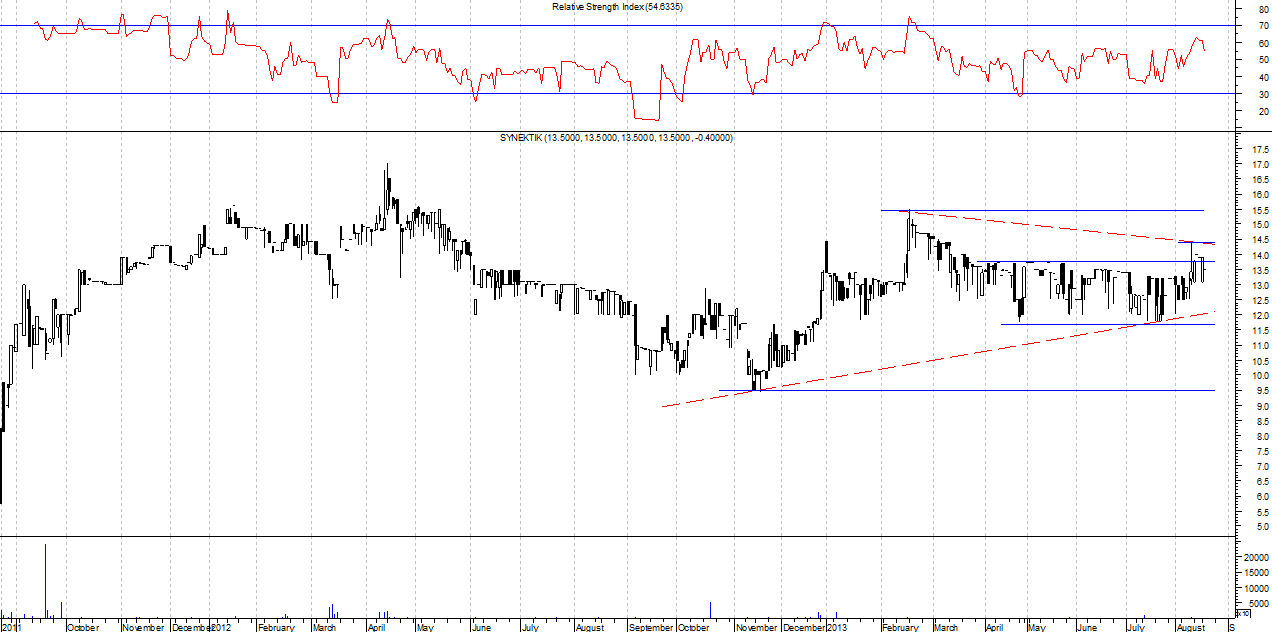1272x632 pixels.
Task: Select the blue support line at 11.7
Action: (x=1100, y=324)
